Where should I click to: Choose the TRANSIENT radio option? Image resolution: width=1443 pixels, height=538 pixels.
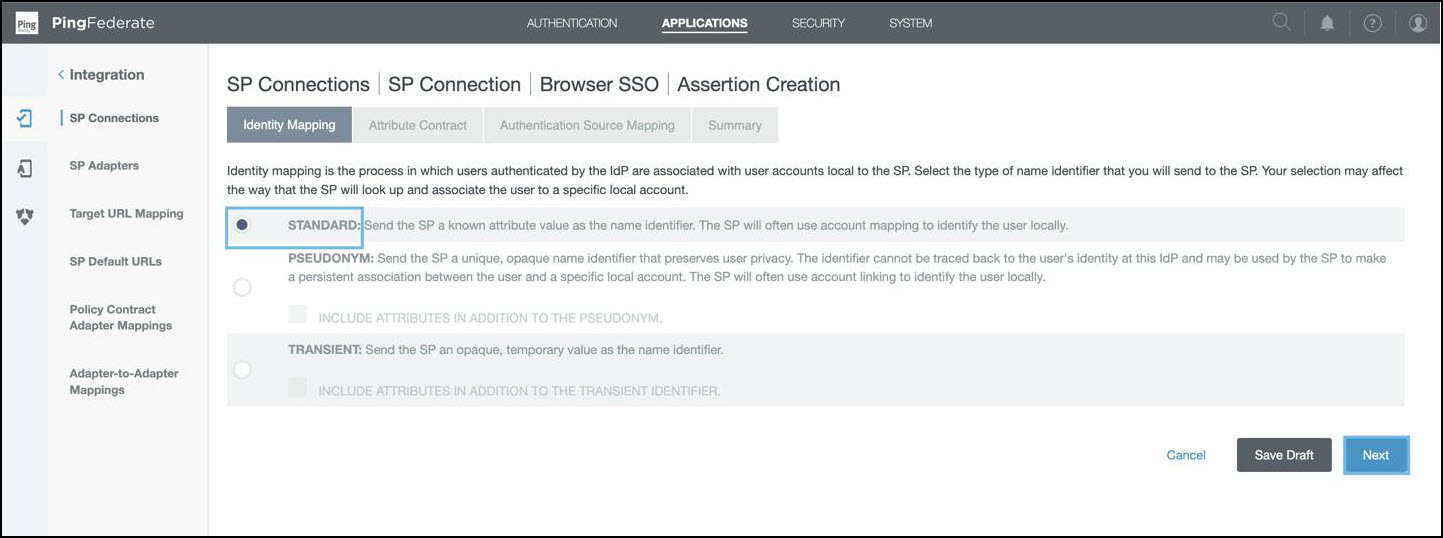(x=242, y=370)
